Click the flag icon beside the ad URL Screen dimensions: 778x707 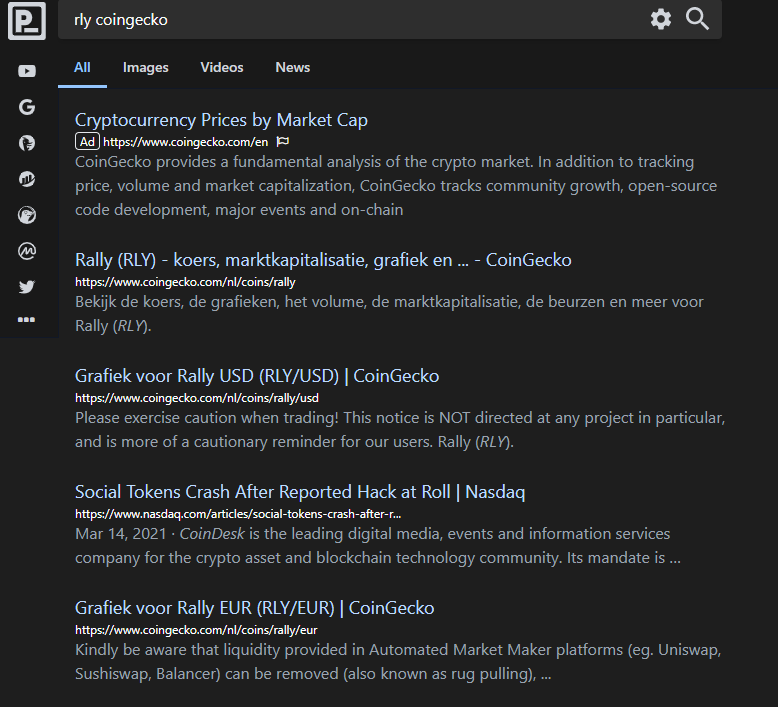pos(283,142)
